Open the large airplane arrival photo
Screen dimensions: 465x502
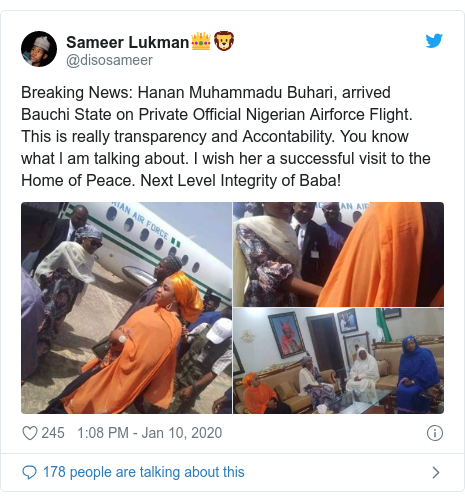coord(126,308)
